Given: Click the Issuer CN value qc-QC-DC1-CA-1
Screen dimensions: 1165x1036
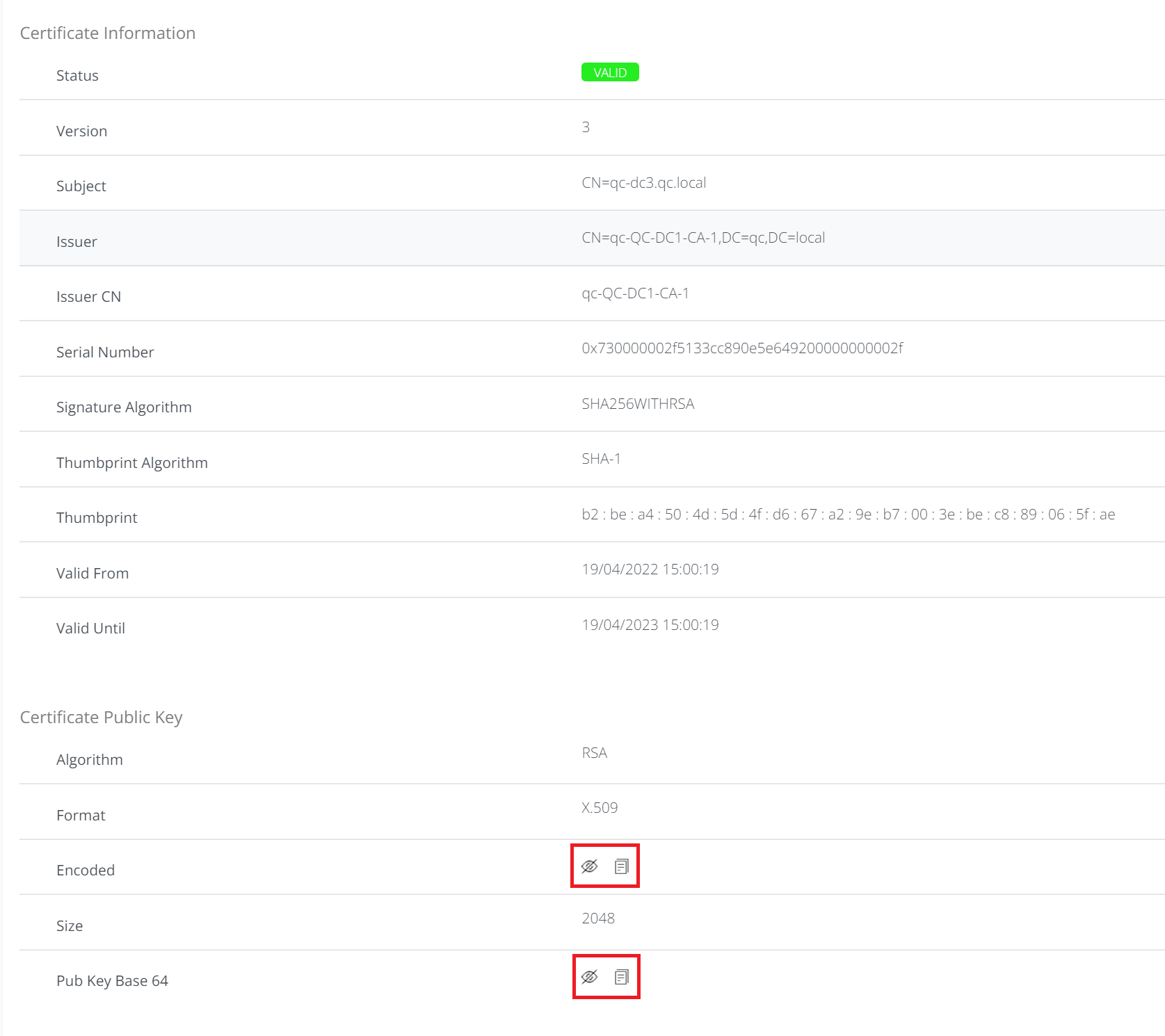Looking at the screenshot, I should pos(635,293).
